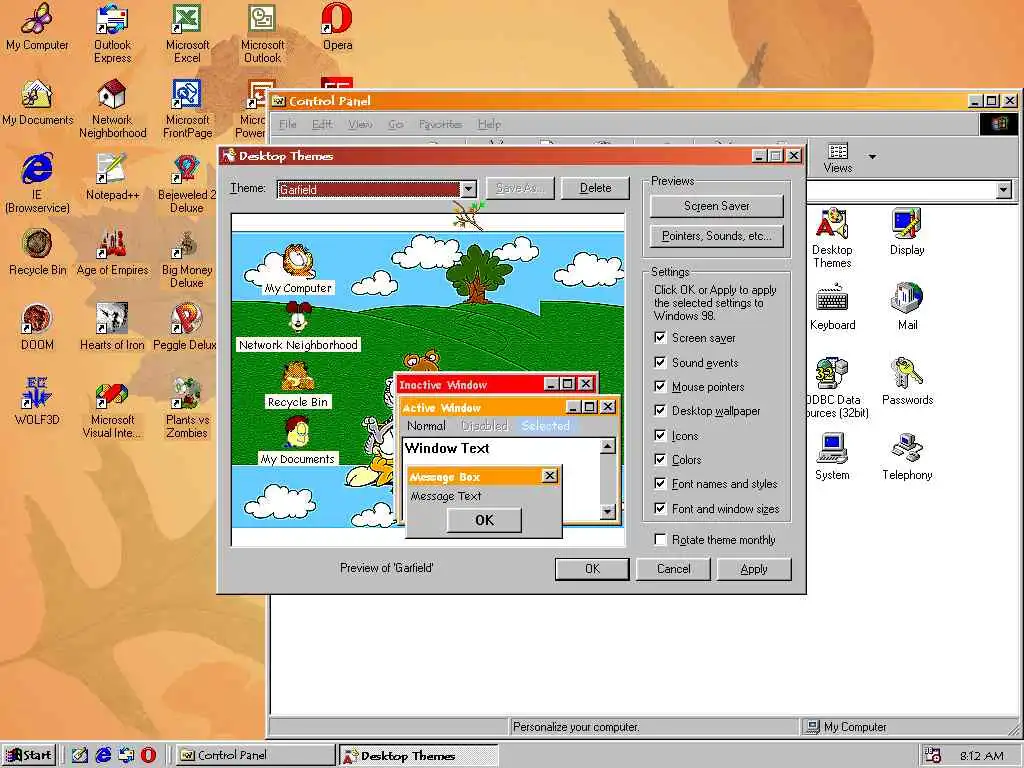Select the Bejeweled 2 Deluxe desktop icon
1024x768 pixels.
[x=187, y=184]
